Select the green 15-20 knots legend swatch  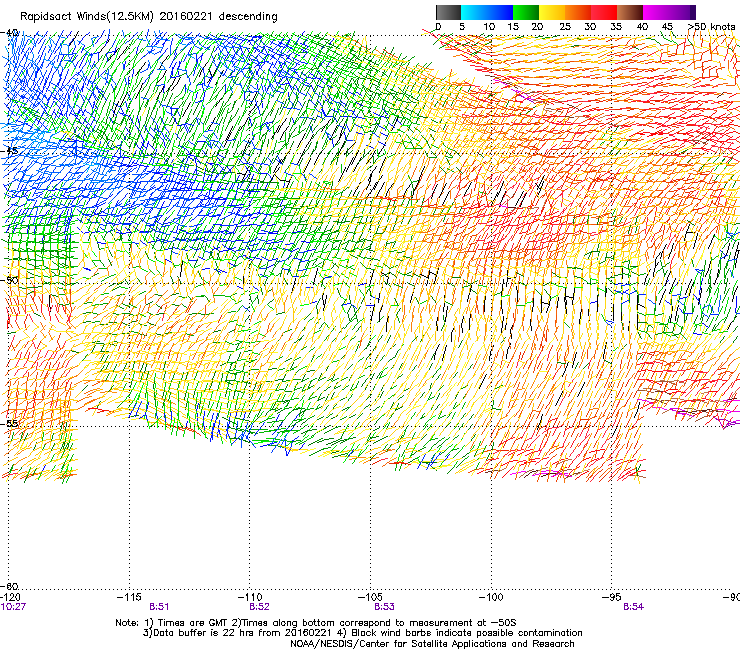pyautogui.click(x=526, y=12)
